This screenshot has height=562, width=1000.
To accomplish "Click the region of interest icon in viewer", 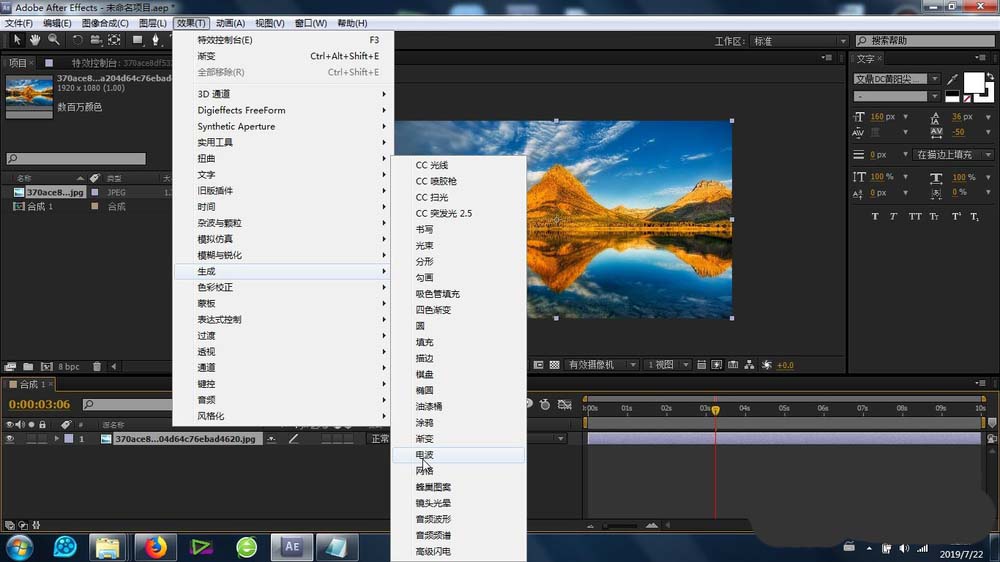I will [x=538, y=365].
